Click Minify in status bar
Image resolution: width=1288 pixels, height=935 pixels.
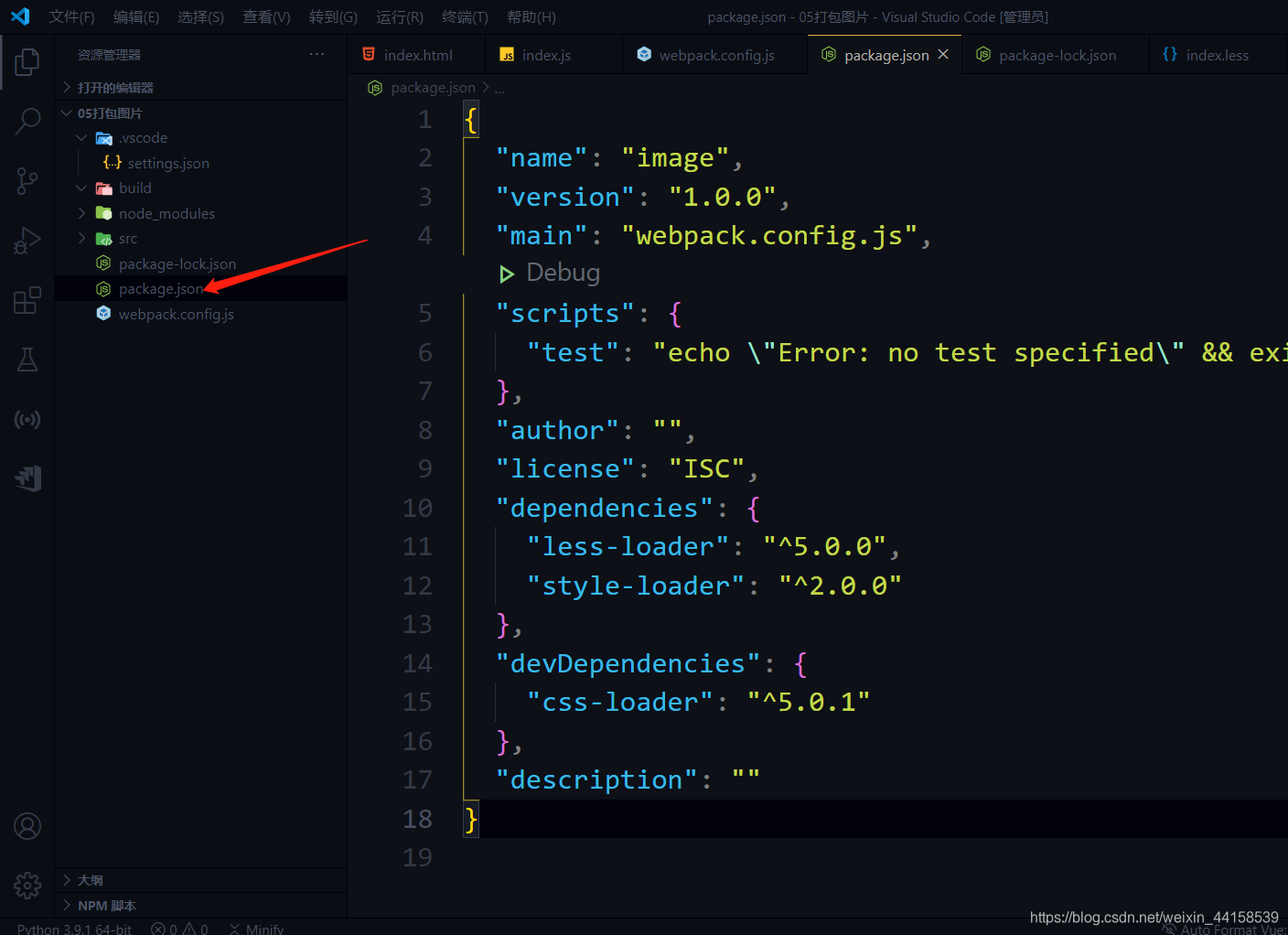pyautogui.click(x=256, y=929)
